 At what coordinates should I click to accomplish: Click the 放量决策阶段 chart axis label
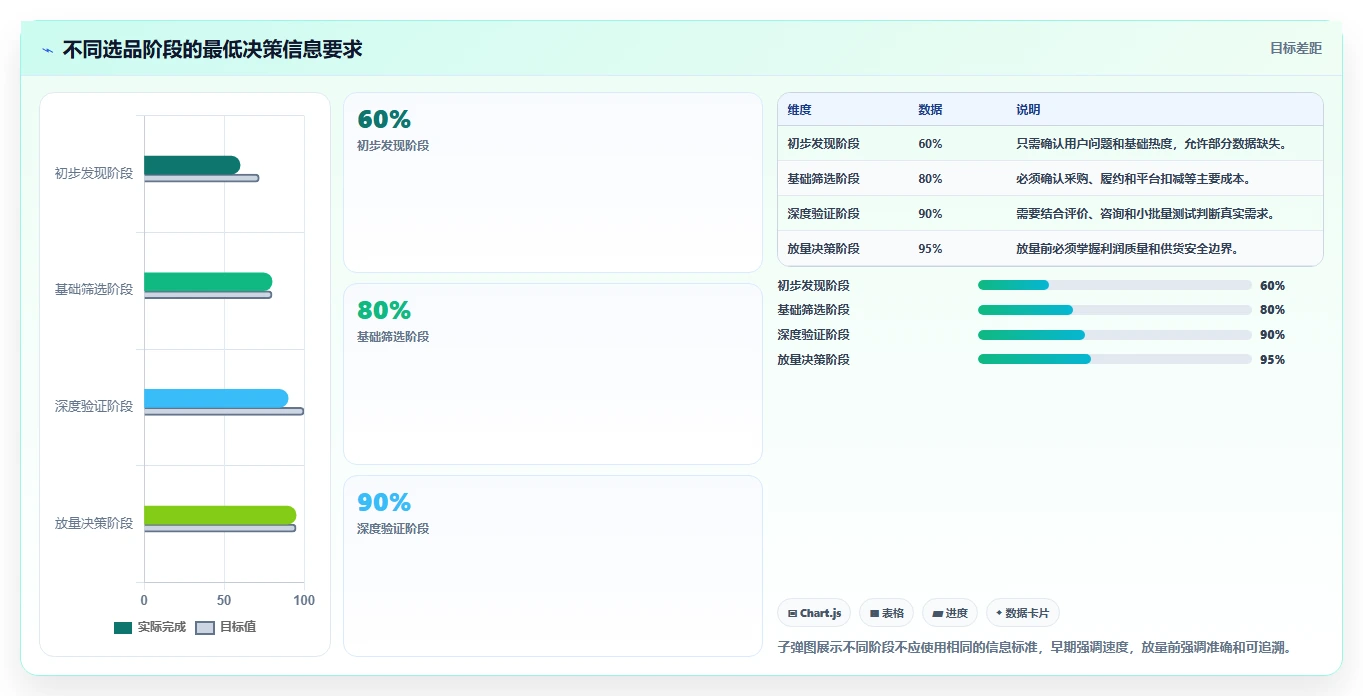tap(94, 523)
